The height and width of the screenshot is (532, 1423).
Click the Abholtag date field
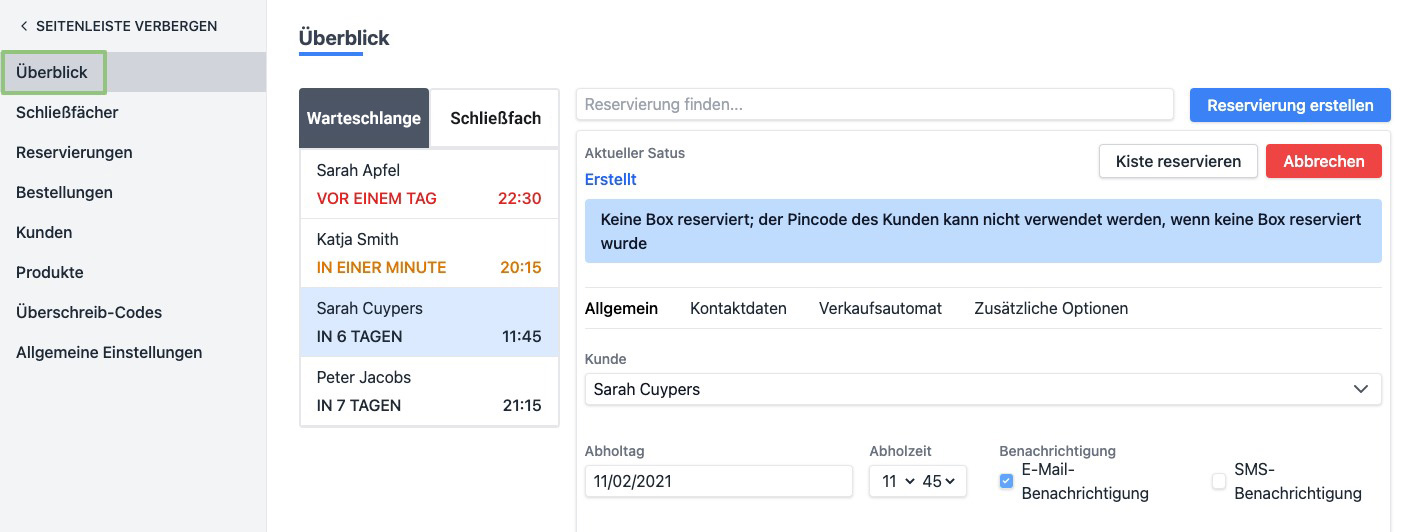point(718,481)
